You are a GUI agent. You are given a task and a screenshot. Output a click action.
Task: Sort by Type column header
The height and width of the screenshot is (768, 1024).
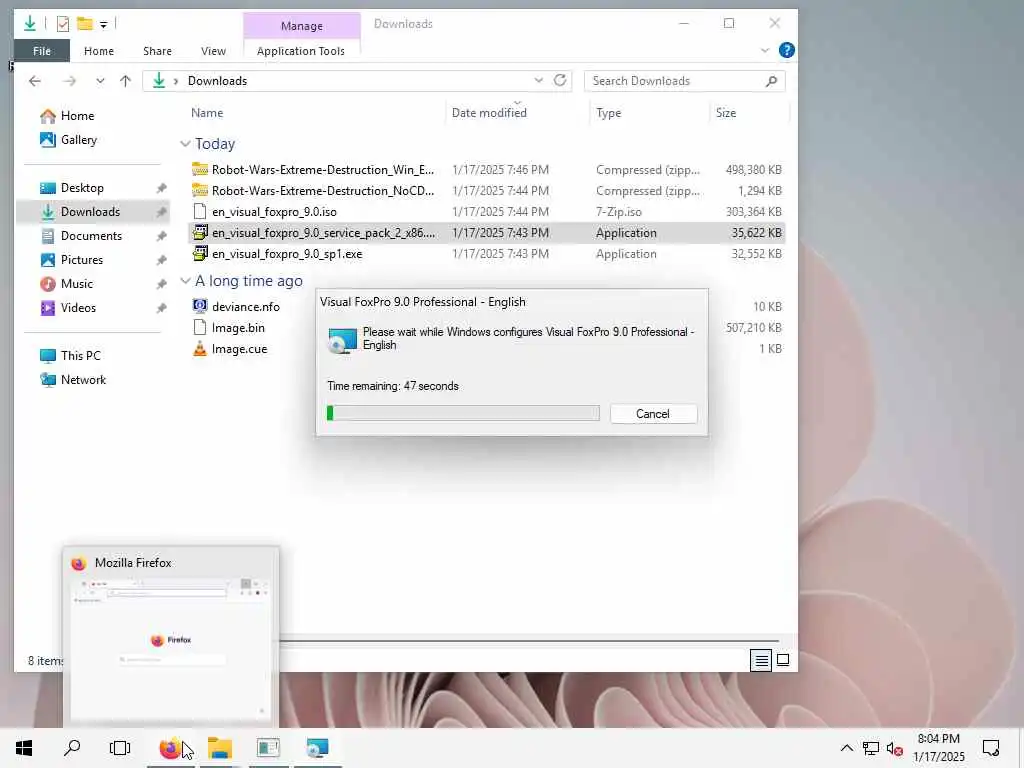(x=608, y=113)
